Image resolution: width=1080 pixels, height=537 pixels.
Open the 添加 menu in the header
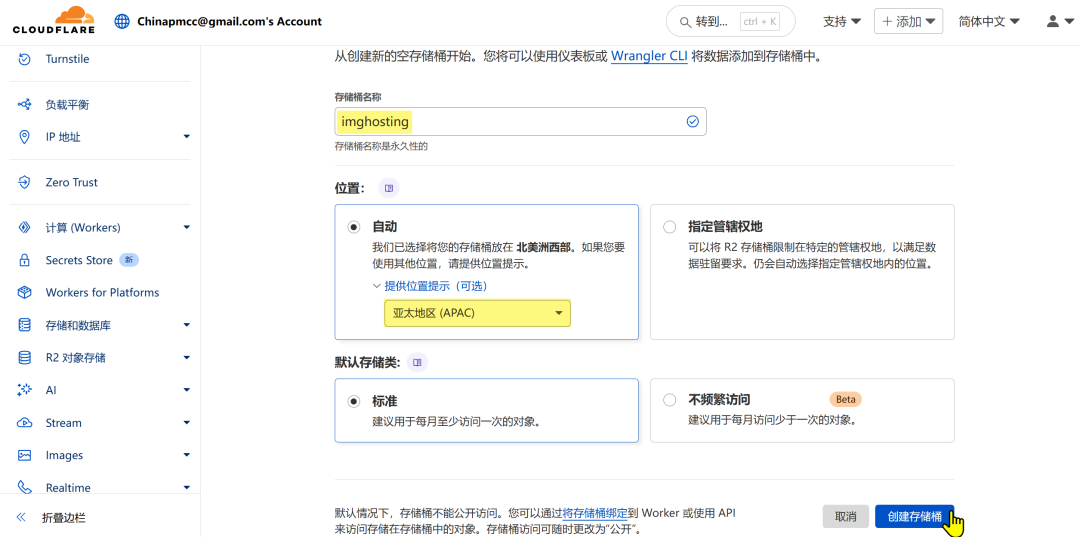(x=908, y=21)
